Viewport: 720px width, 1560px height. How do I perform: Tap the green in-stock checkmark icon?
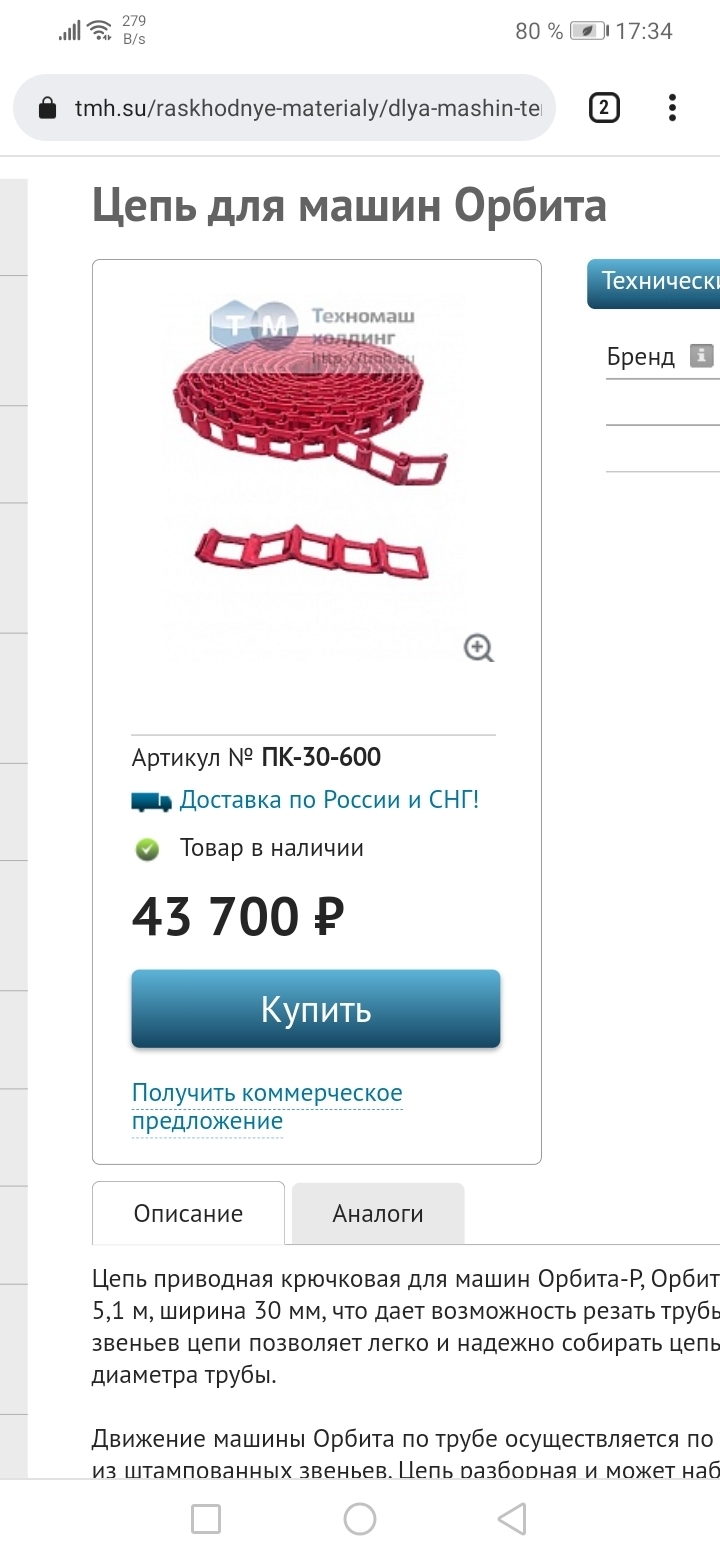tap(148, 850)
